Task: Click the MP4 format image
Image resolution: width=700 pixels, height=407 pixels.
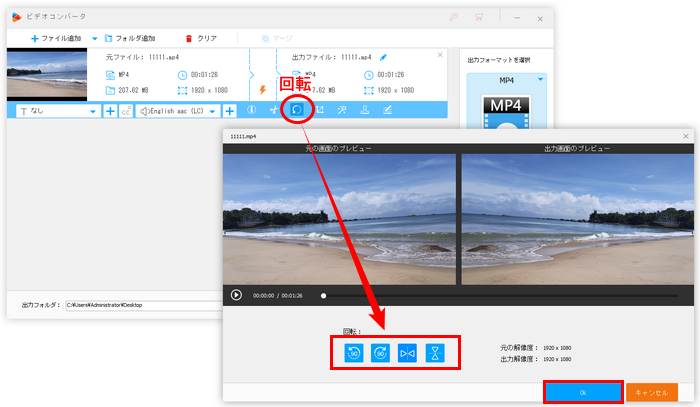Action: [506, 112]
